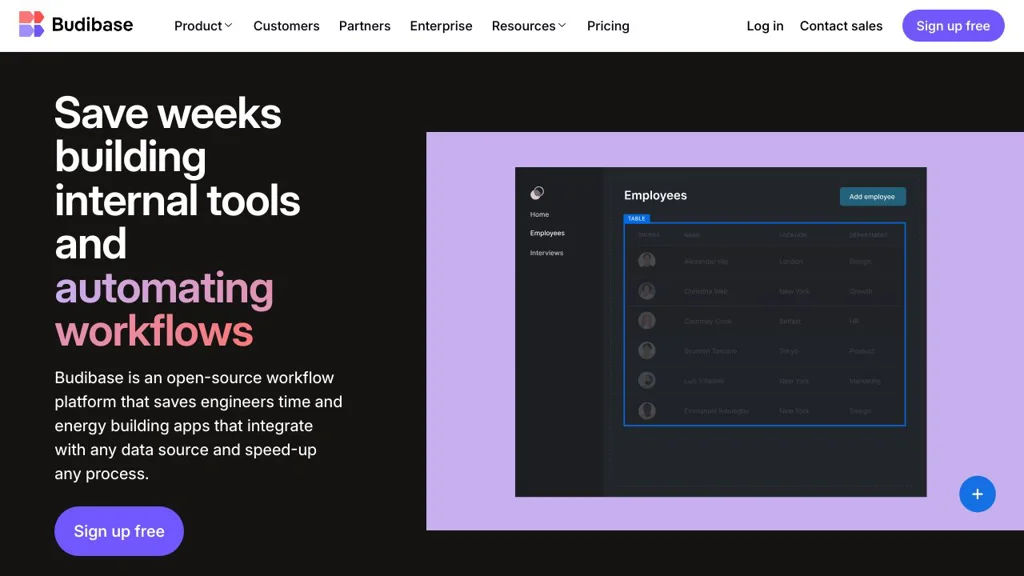Click the 'automating workflows' gradient headline
The image size is (1024, 576).
pyautogui.click(x=164, y=310)
